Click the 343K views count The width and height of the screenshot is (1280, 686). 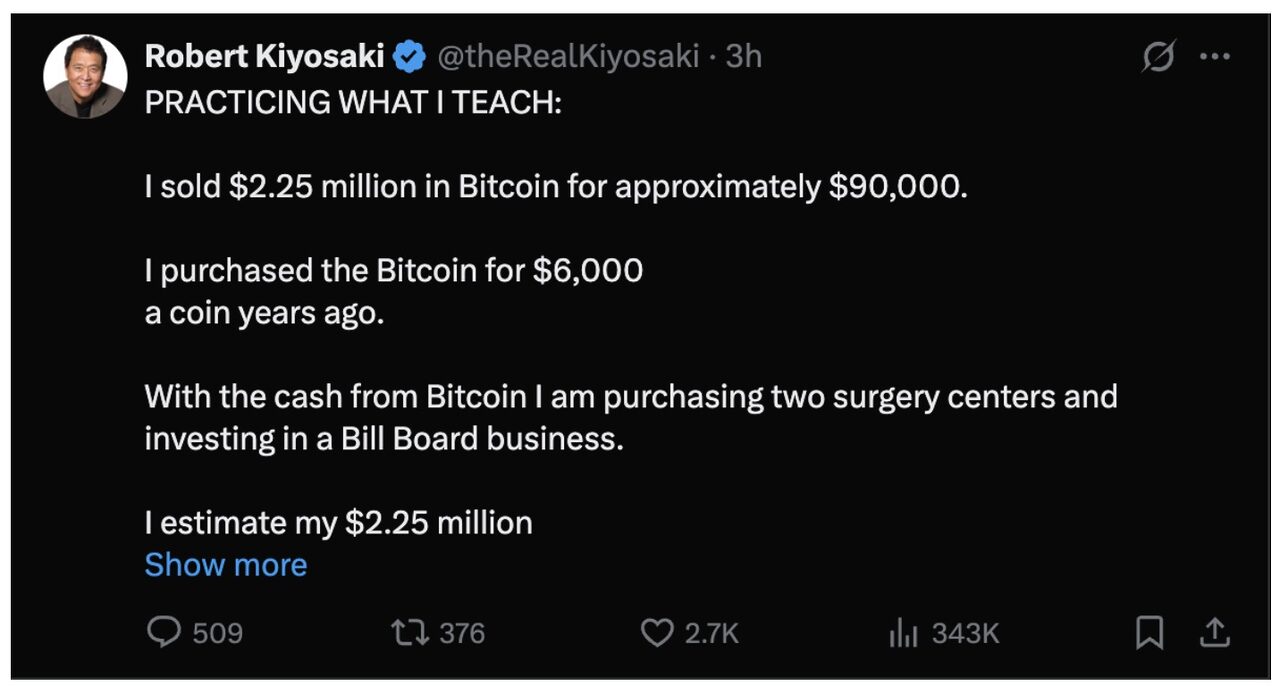click(x=965, y=633)
